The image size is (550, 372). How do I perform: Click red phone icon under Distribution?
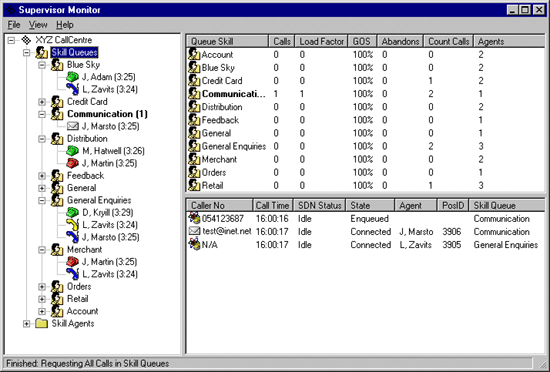[x=72, y=163]
